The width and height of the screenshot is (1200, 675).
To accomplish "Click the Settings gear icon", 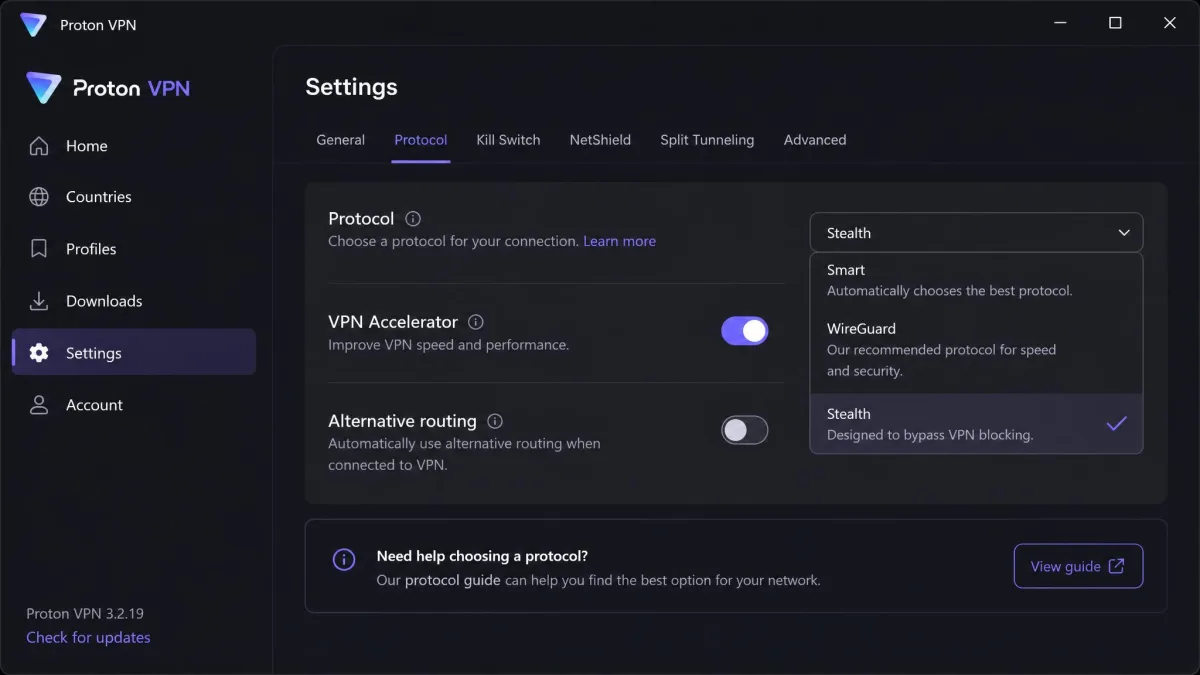I will [x=39, y=353].
